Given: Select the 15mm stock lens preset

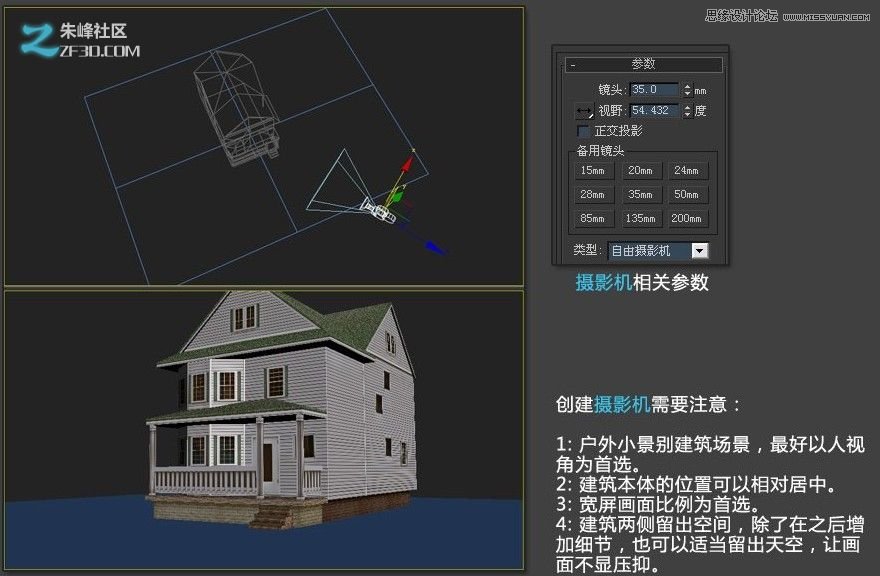Looking at the screenshot, I should tap(593, 171).
